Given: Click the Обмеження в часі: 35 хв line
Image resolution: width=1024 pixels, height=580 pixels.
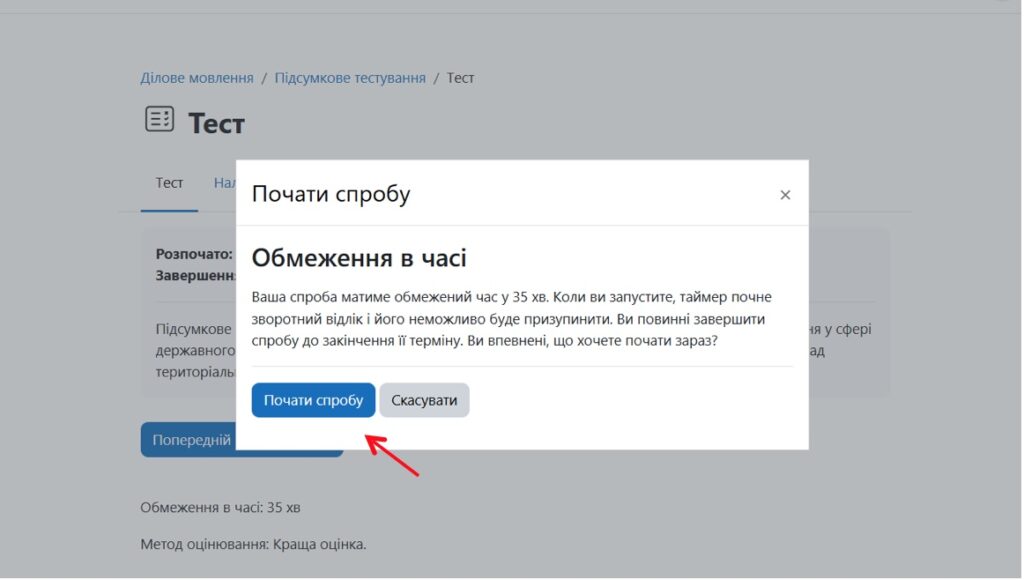Looking at the screenshot, I should (x=220, y=507).
